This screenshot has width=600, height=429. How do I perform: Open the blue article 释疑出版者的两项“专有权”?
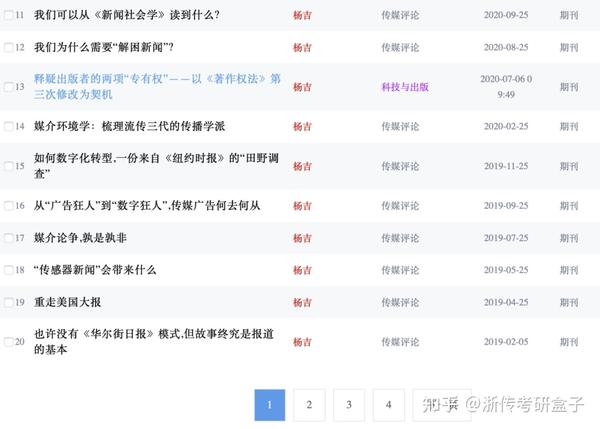(157, 86)
